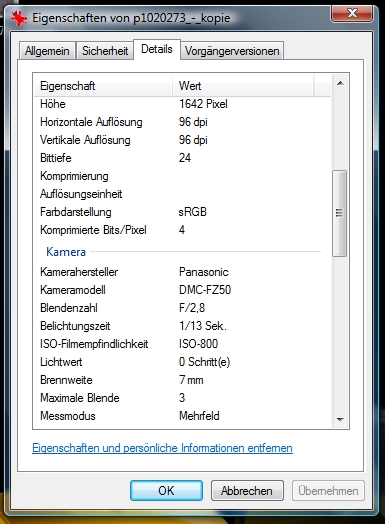Select the Maximale Blende row
385x524 pixels.
coord(182,398)
